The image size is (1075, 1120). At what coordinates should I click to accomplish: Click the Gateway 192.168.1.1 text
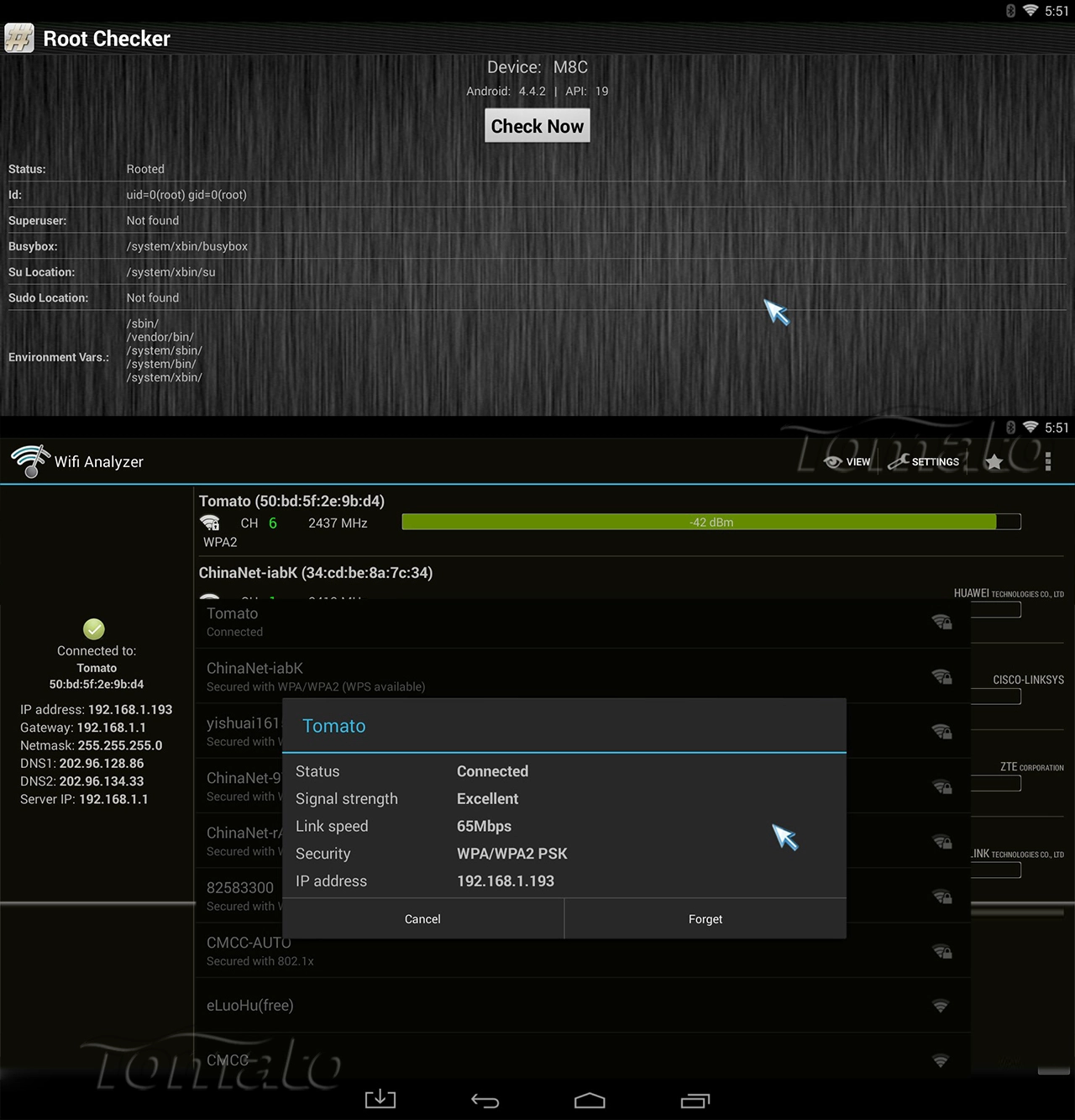tap(83, 728)
